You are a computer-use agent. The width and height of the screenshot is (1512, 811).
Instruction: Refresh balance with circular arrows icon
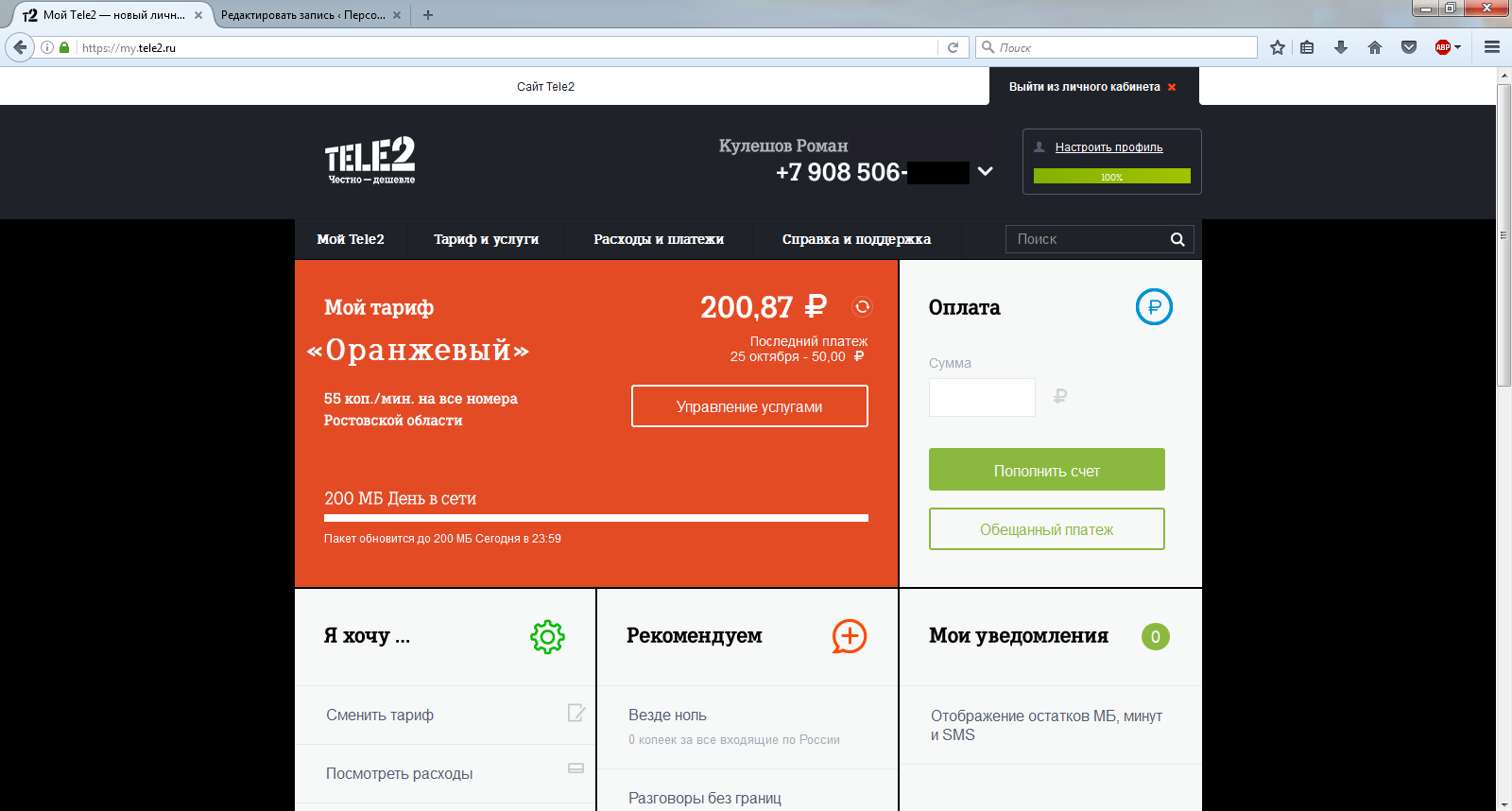click(862, 306)
